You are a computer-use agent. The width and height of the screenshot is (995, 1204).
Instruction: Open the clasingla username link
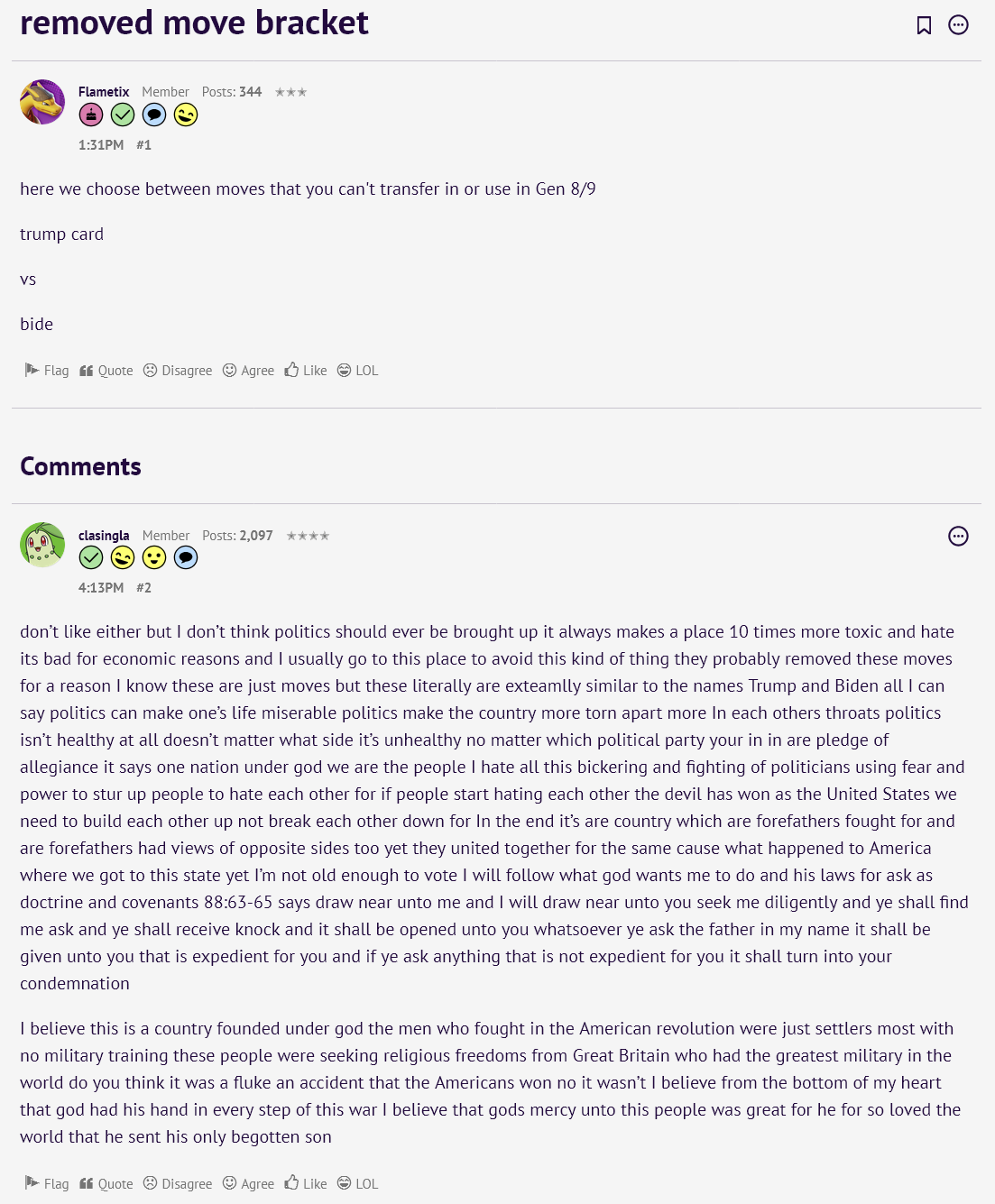[104, 536]
